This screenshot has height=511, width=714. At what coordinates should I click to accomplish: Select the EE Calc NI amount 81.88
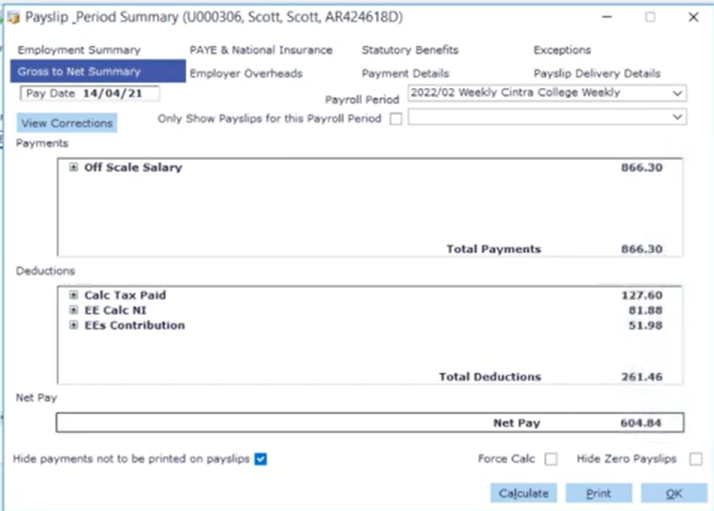645,310
